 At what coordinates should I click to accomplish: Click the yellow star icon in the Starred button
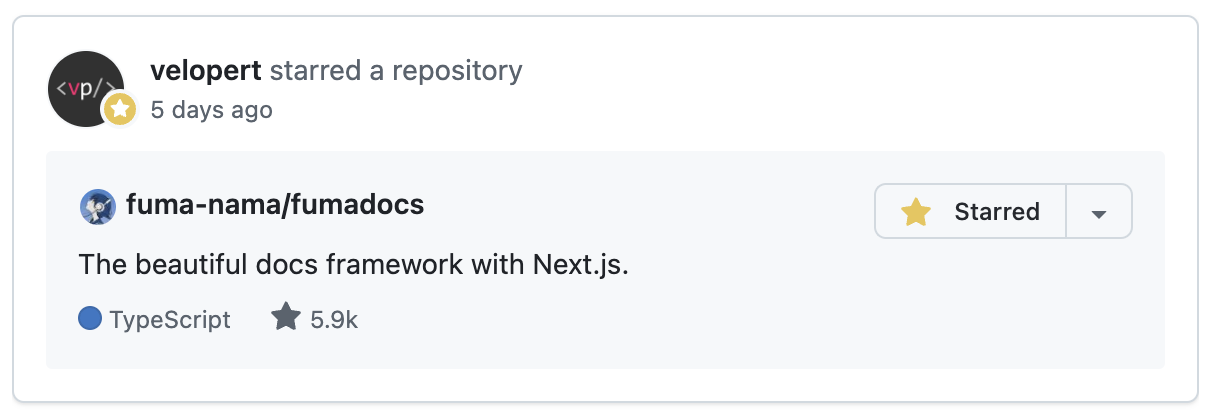[x=915, y=212]
